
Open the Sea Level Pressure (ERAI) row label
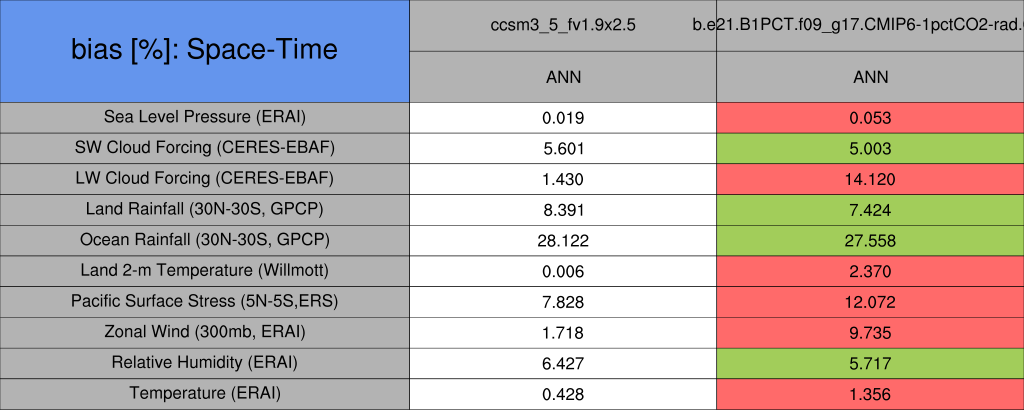point(205,117)
